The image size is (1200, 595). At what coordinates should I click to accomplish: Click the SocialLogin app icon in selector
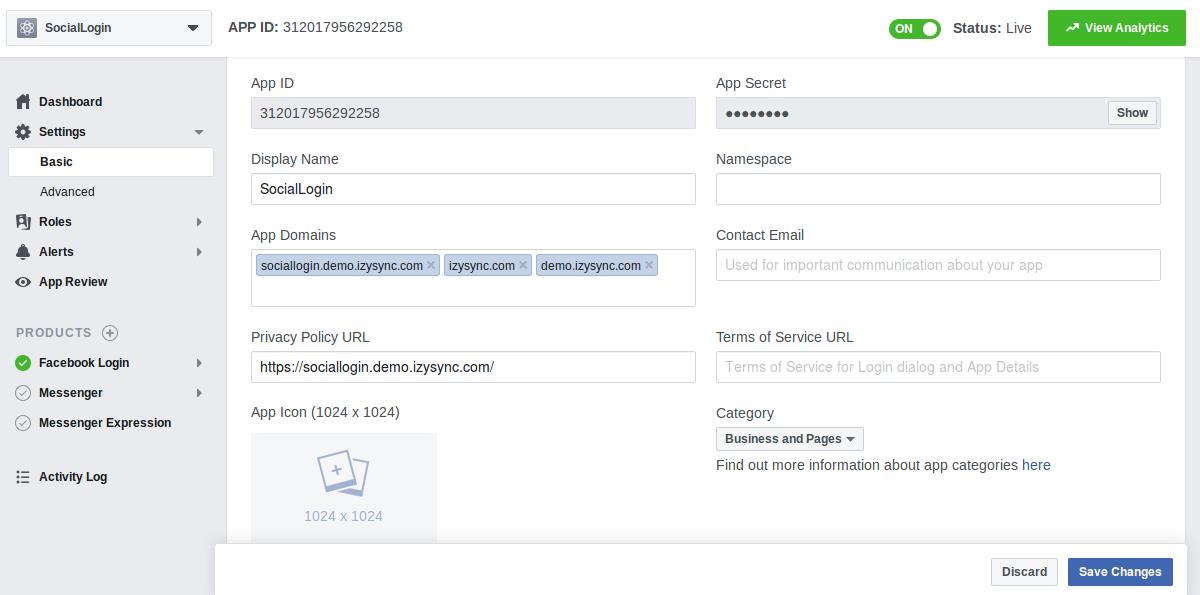pyautogui.click(x=27, y=28)
